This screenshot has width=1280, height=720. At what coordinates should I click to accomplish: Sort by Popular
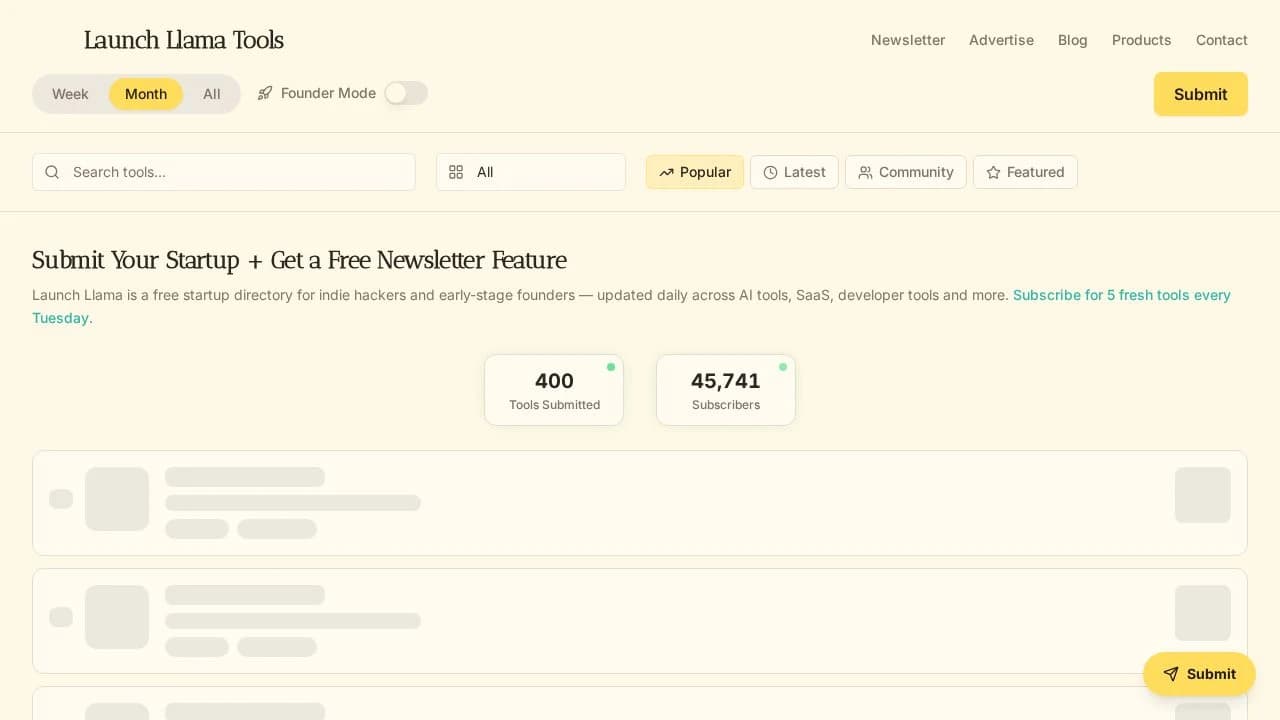695,172
